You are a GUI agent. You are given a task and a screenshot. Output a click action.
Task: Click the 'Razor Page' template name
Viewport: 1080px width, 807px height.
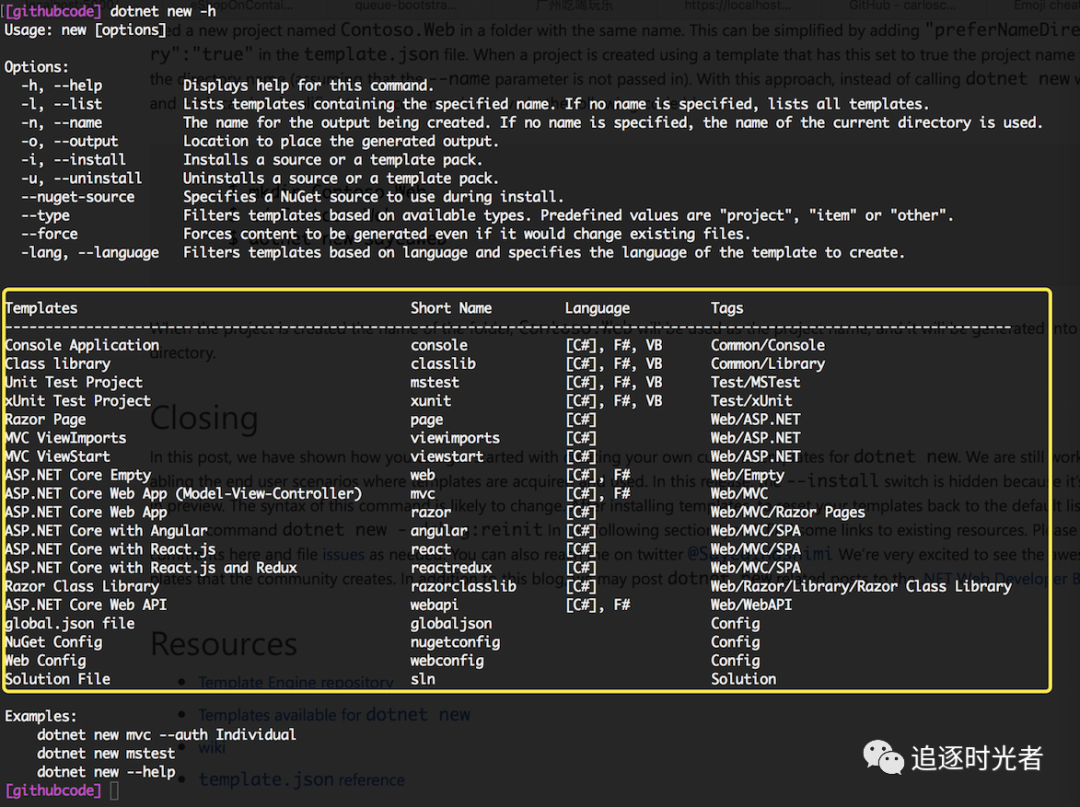click(45, 419)
